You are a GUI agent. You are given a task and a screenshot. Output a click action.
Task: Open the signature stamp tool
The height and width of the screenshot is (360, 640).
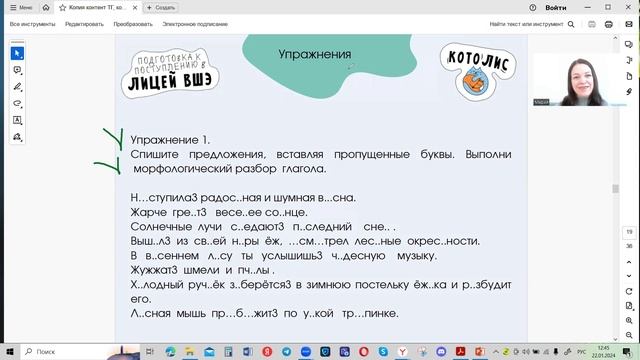17,137
